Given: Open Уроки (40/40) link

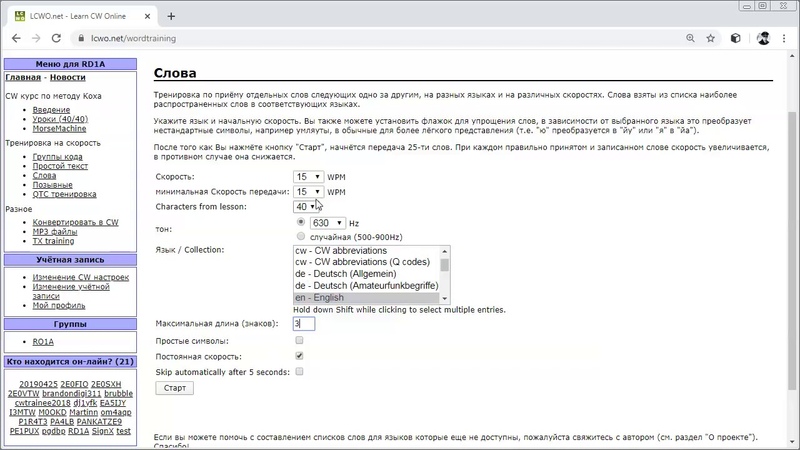Looking at the screenshot, I should pos(60,119).
